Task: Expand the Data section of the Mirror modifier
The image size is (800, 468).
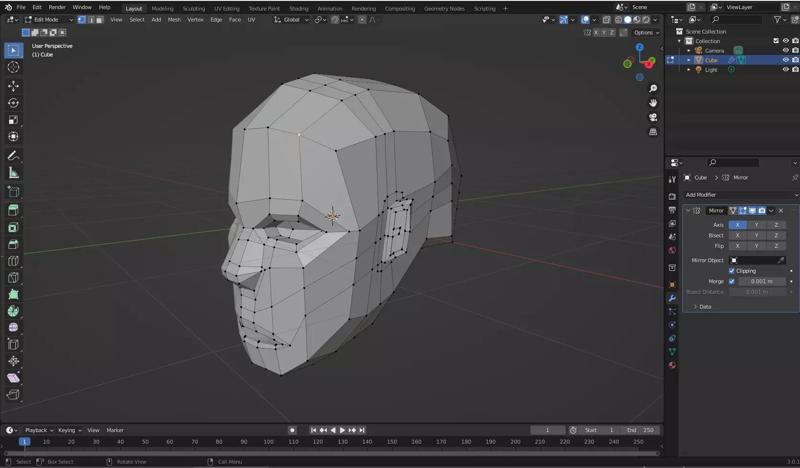Action: click(704, 306)
